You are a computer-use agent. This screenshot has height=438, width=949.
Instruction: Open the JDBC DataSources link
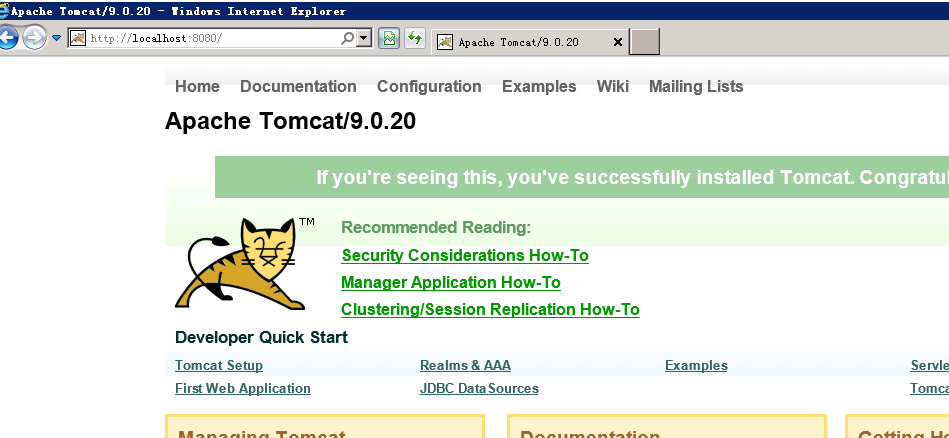(479, 388)
